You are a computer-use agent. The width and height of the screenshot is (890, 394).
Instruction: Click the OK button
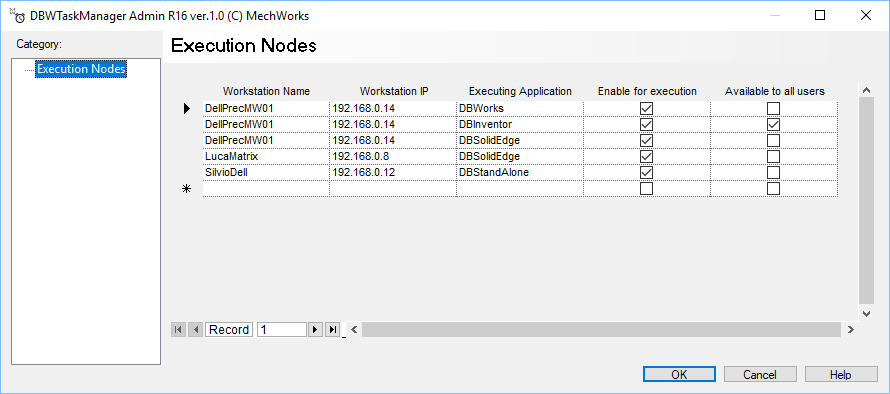tap(679, 375)
